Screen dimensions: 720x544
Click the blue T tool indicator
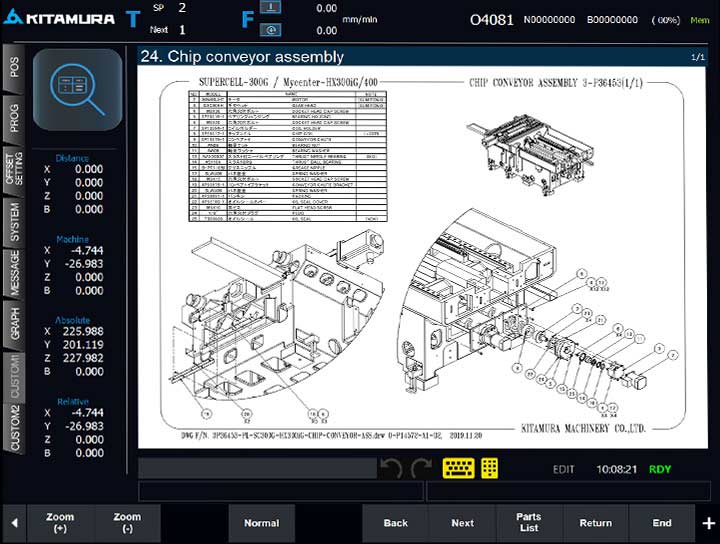pos(133,19)
